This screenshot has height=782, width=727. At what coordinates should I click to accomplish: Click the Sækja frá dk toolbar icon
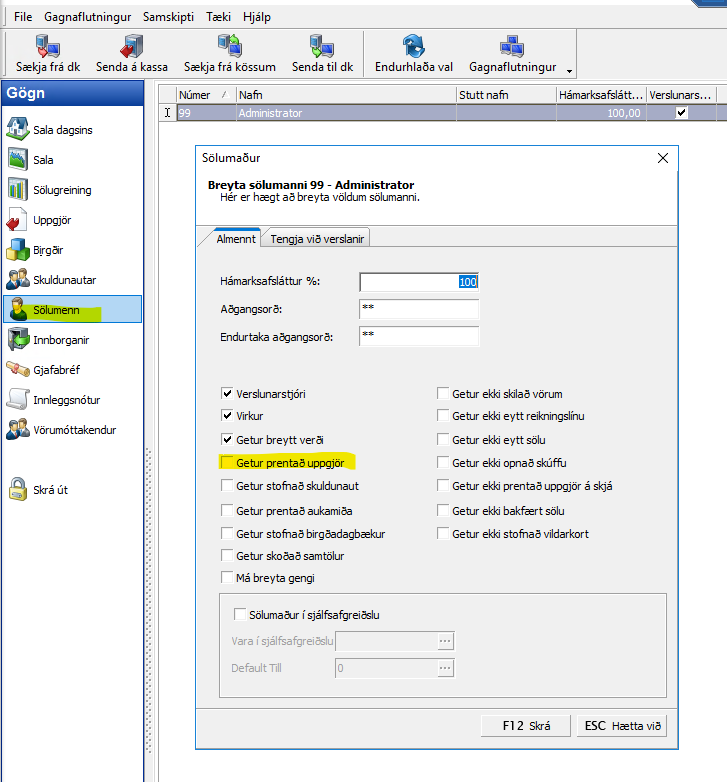click(x=47, y=46)
